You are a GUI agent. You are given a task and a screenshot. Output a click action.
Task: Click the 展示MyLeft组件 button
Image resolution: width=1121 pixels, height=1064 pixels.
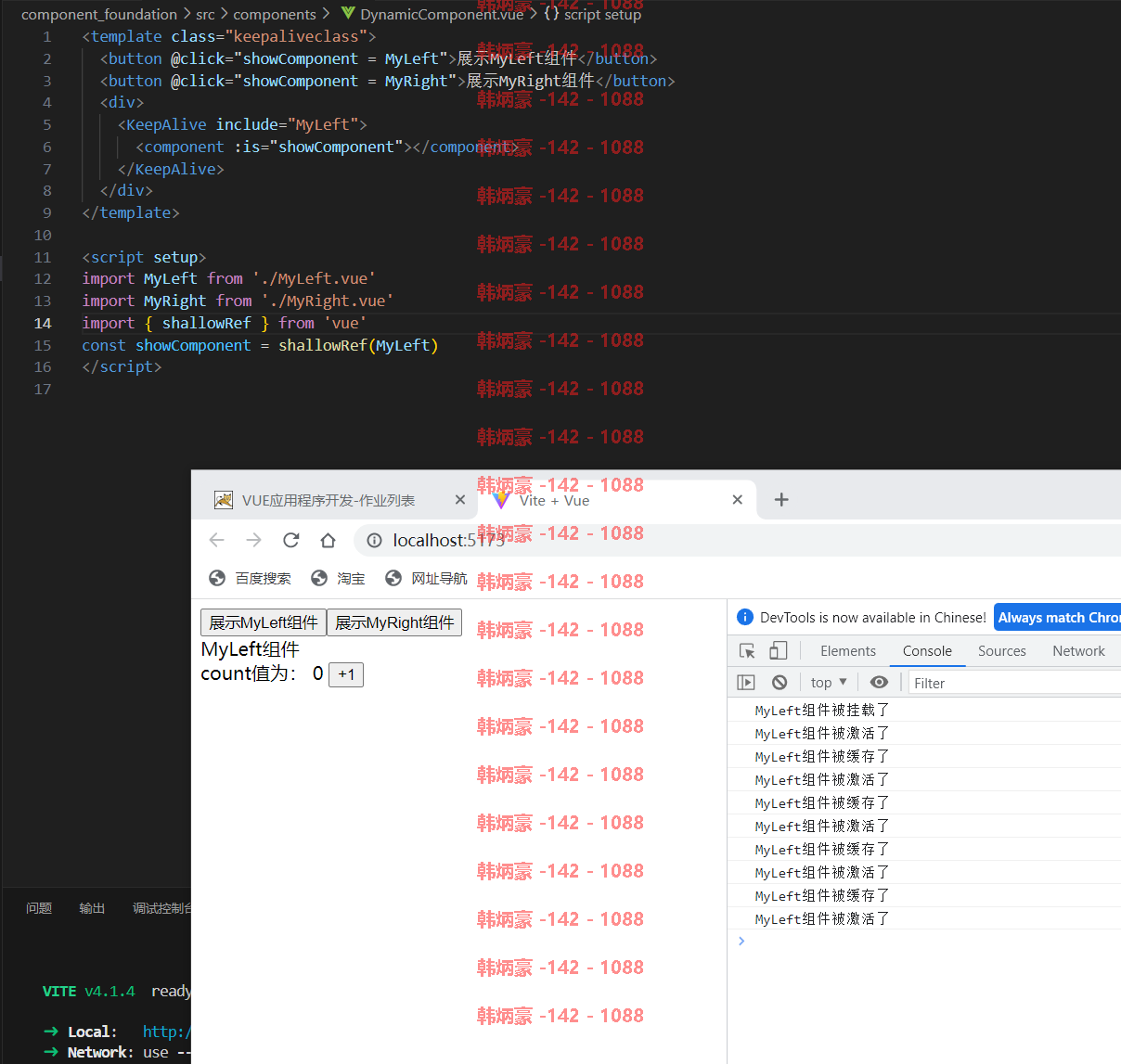264,622
